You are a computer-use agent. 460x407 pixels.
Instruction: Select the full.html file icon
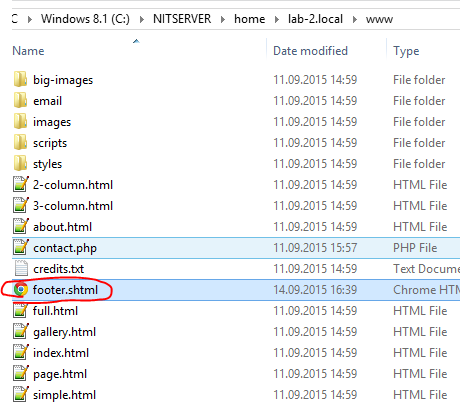pyautogui.click(x=21, y=311)
